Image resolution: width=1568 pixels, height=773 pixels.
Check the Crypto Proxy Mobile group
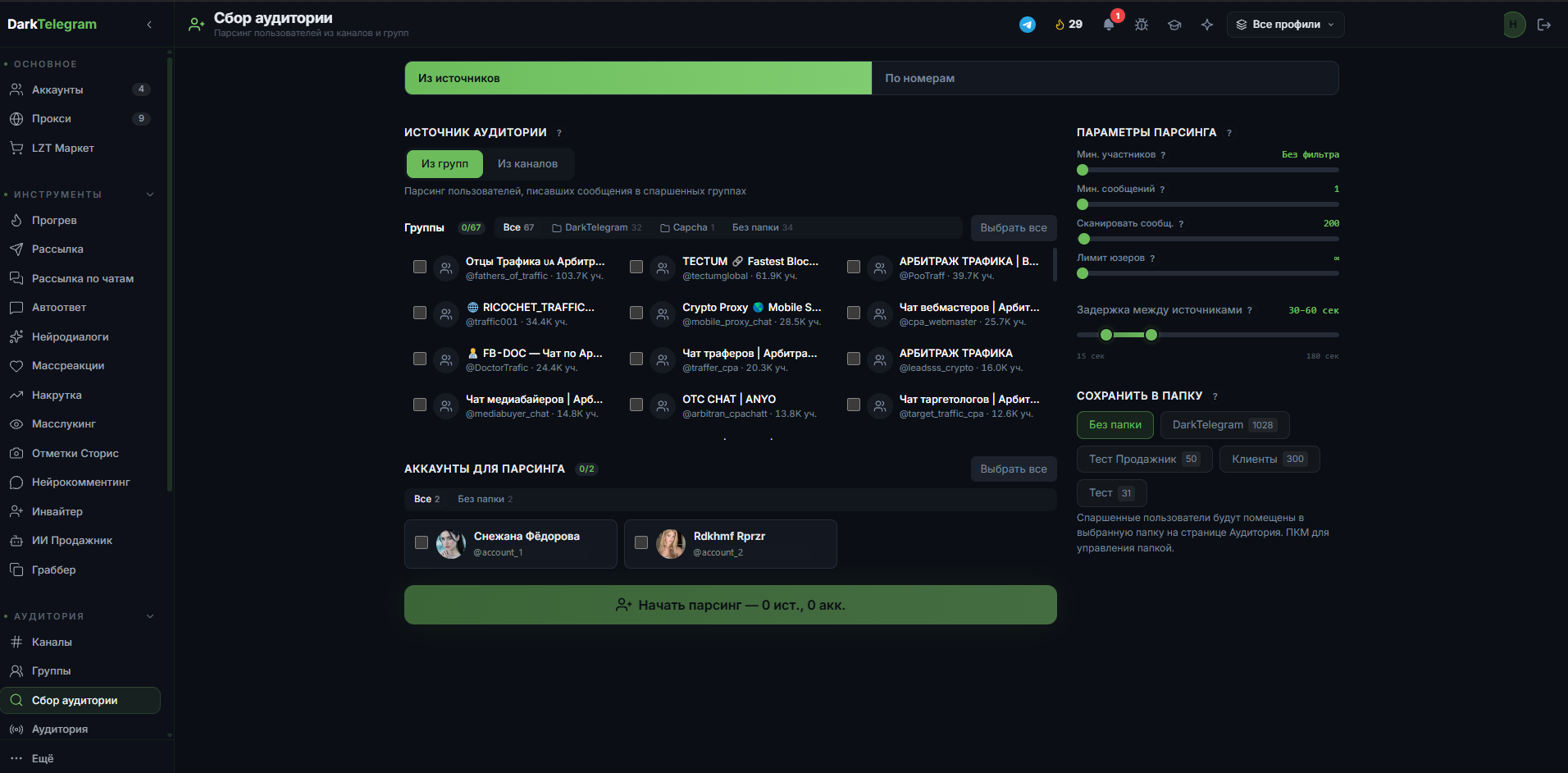point(636,313)
